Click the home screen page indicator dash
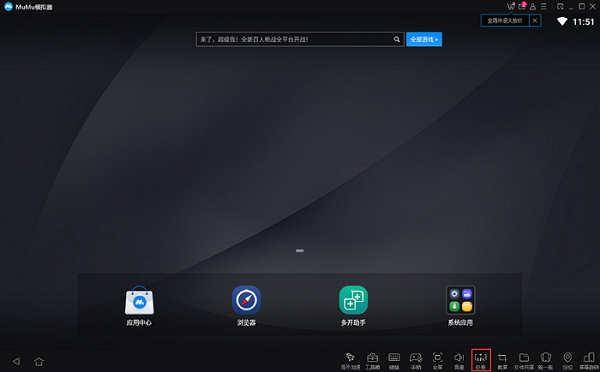Image resolution: width=600 pixels, height=372 pixels. click(x=300, y=251)
